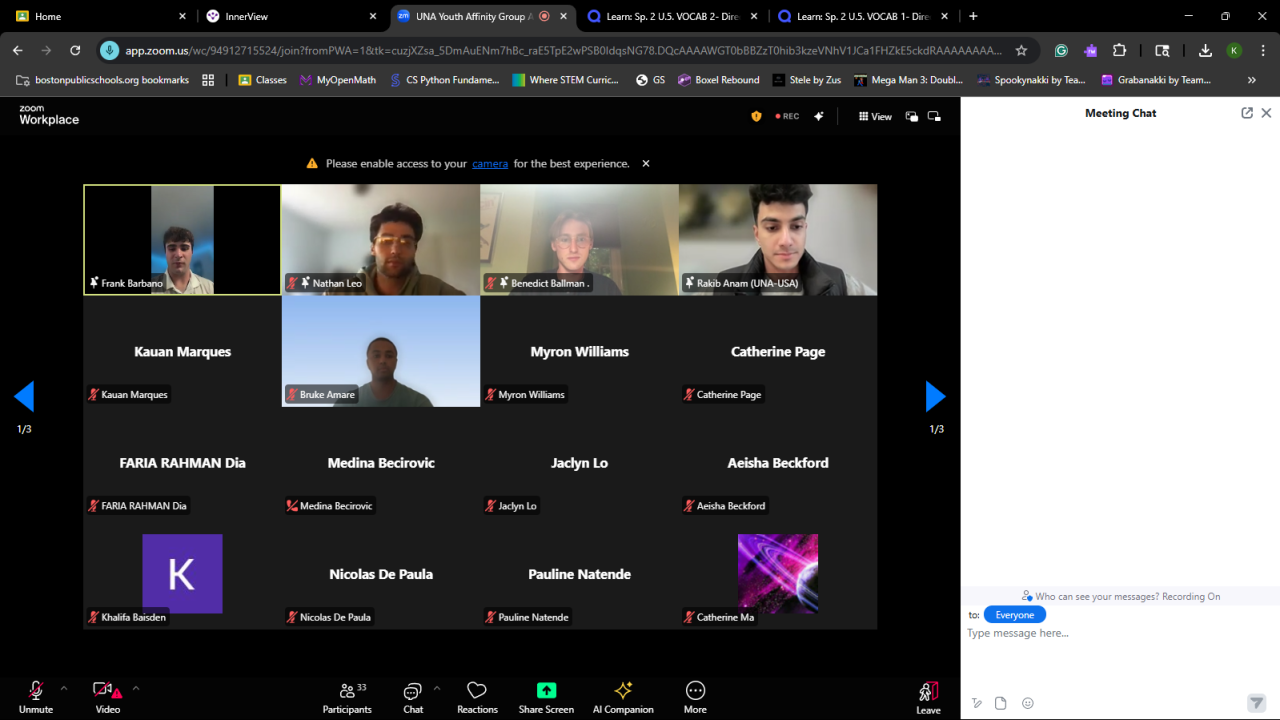Open the bookmarks bar apps grid icon
Viewport: 1280px width, 720px height.
coord(208,80)
